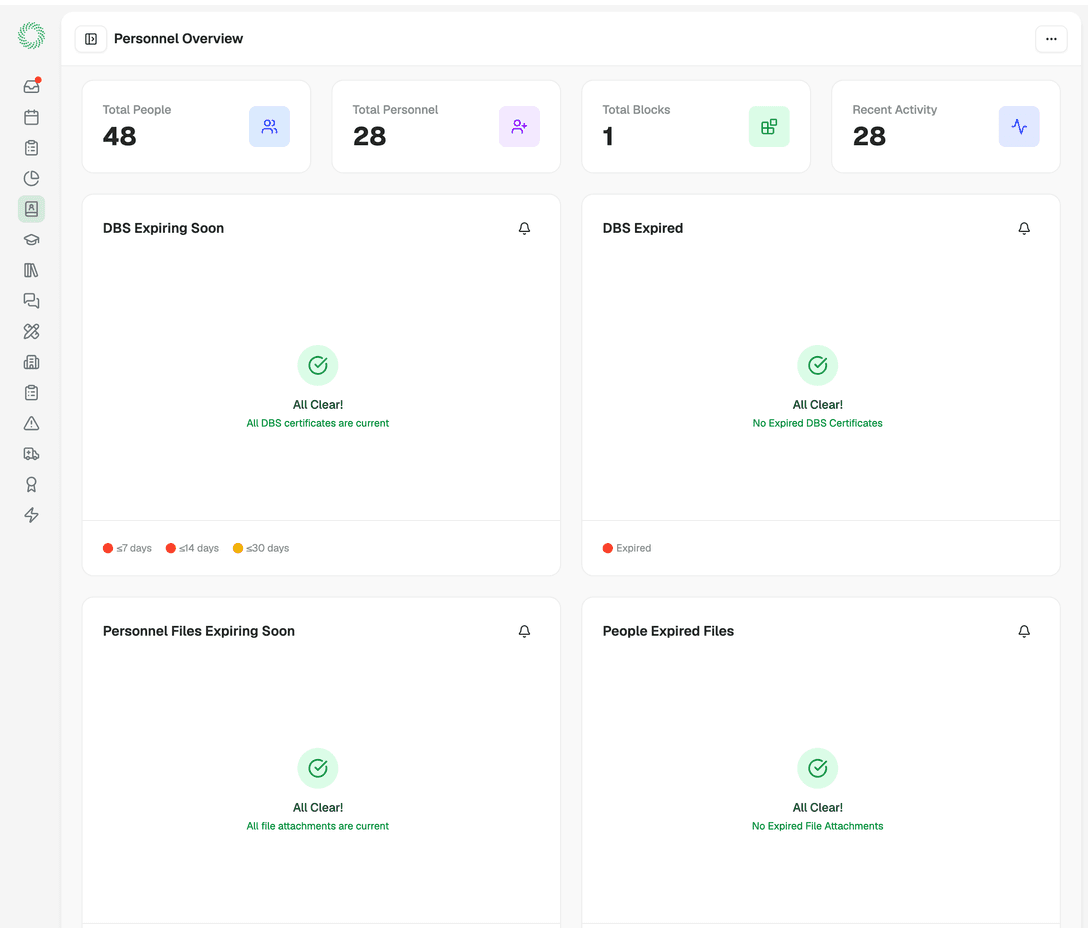Click green check in DBS Expiring Soon card
Image resolution: width=1088 pixels, height=928 pixels.
[x=318, y=365]
